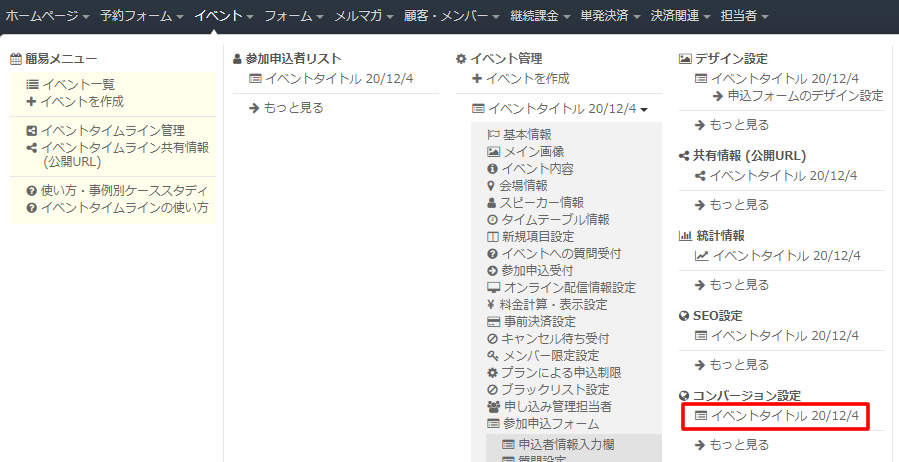Select 基本情報 flag icon item
This screenshot has height=462, width=899.
526,134
